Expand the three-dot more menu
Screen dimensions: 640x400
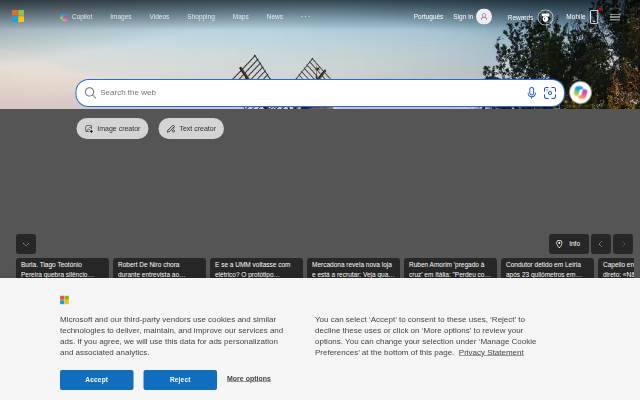point(305,17)
